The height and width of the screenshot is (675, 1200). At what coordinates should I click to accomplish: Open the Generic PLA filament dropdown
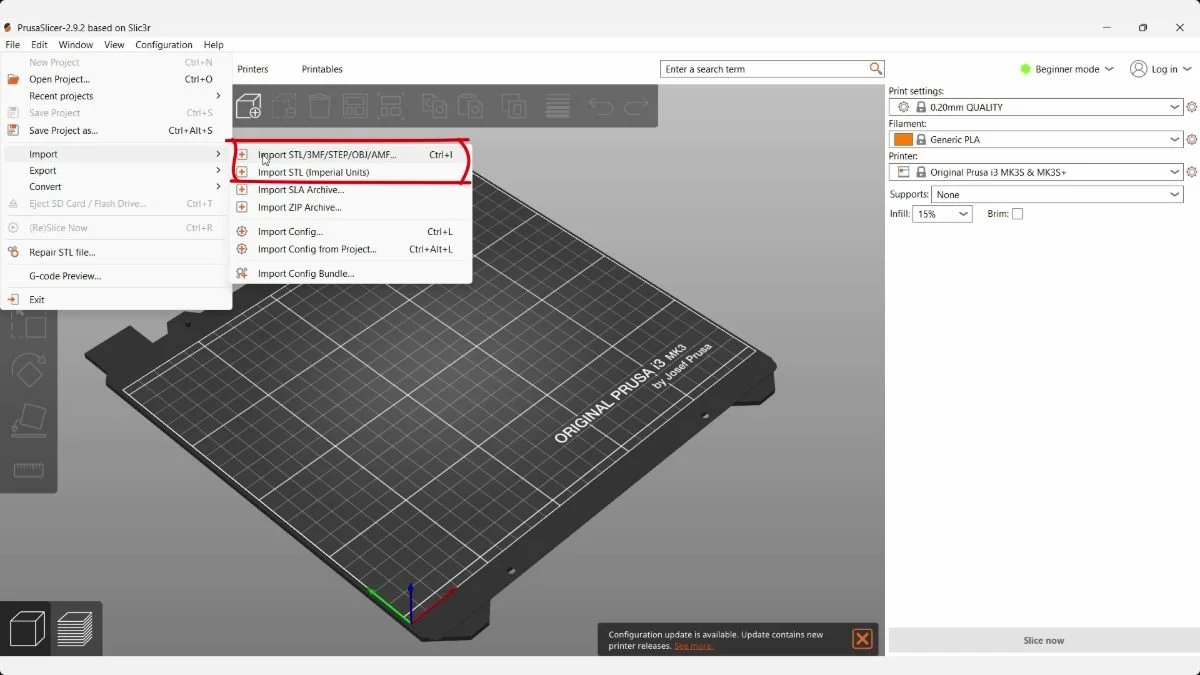(x=1036, y=139)
